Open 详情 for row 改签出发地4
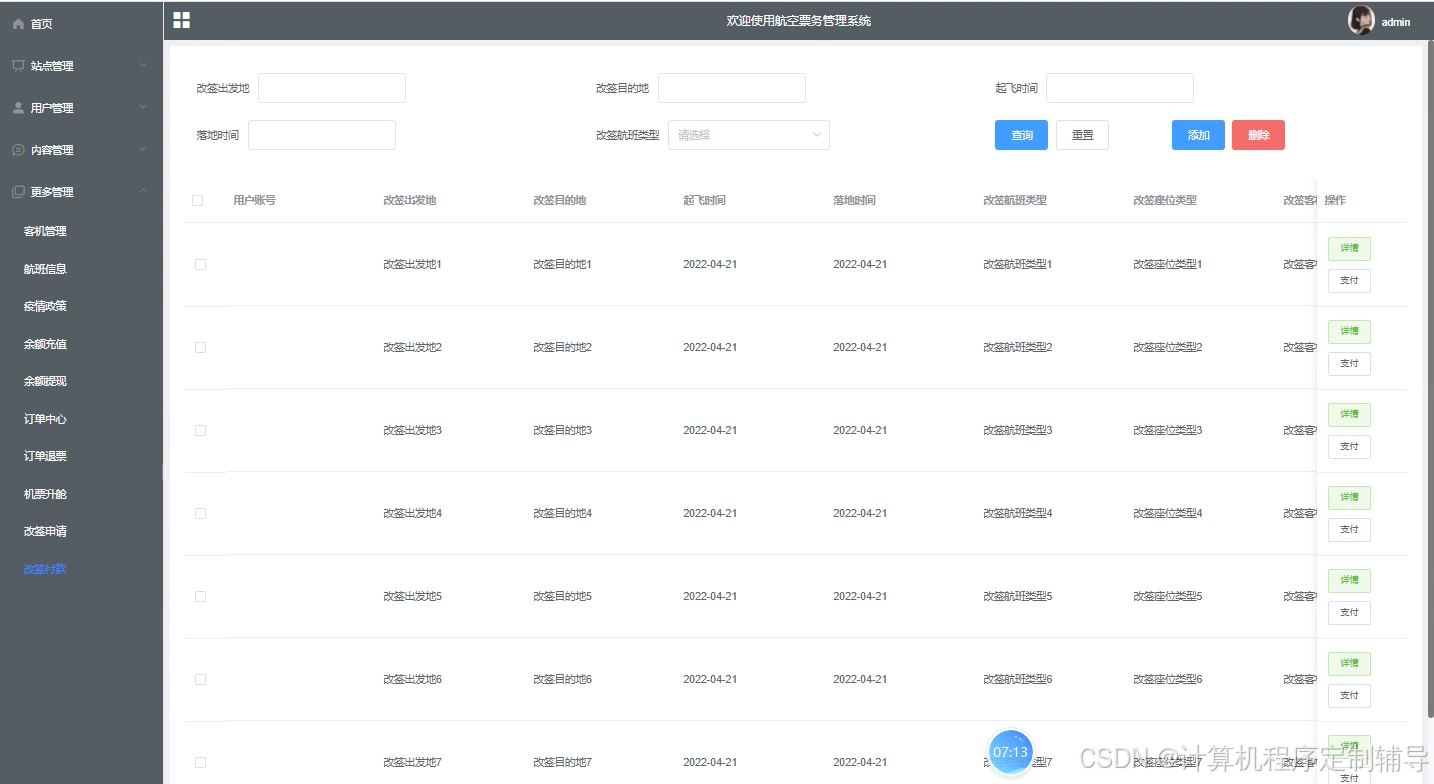The width and height of the screenshot is (1434, 784). (x=1349, y=497)
